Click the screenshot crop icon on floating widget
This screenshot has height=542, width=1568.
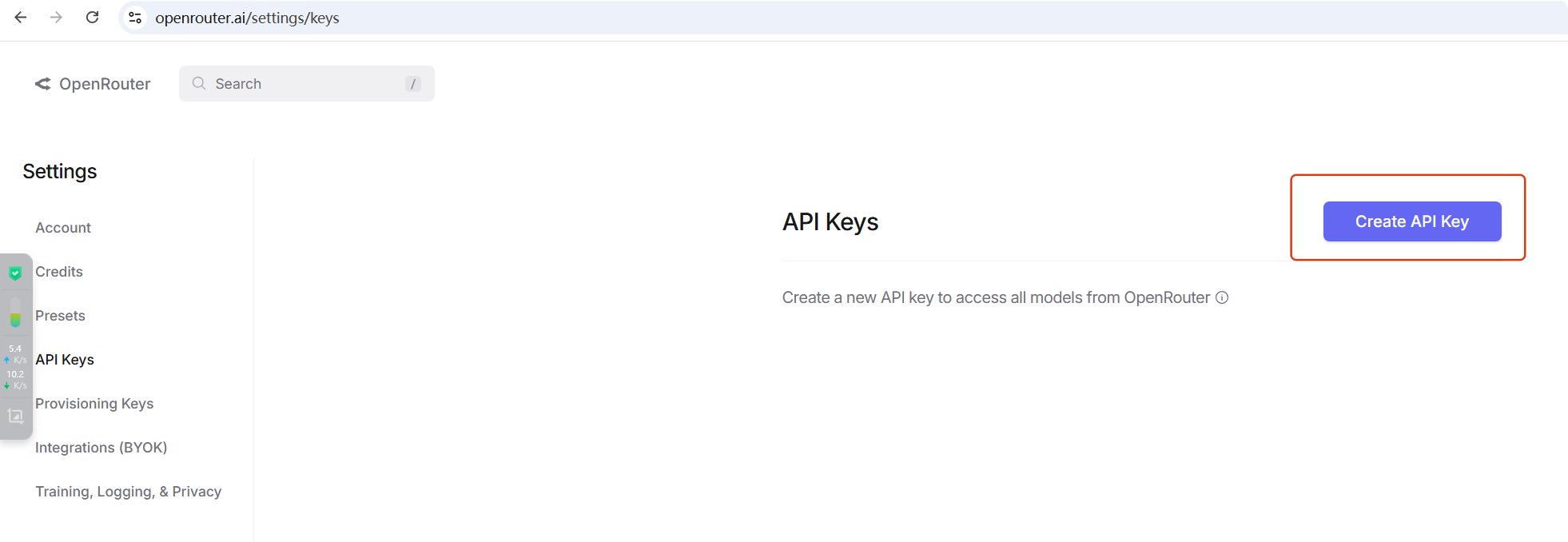point(15,416)
